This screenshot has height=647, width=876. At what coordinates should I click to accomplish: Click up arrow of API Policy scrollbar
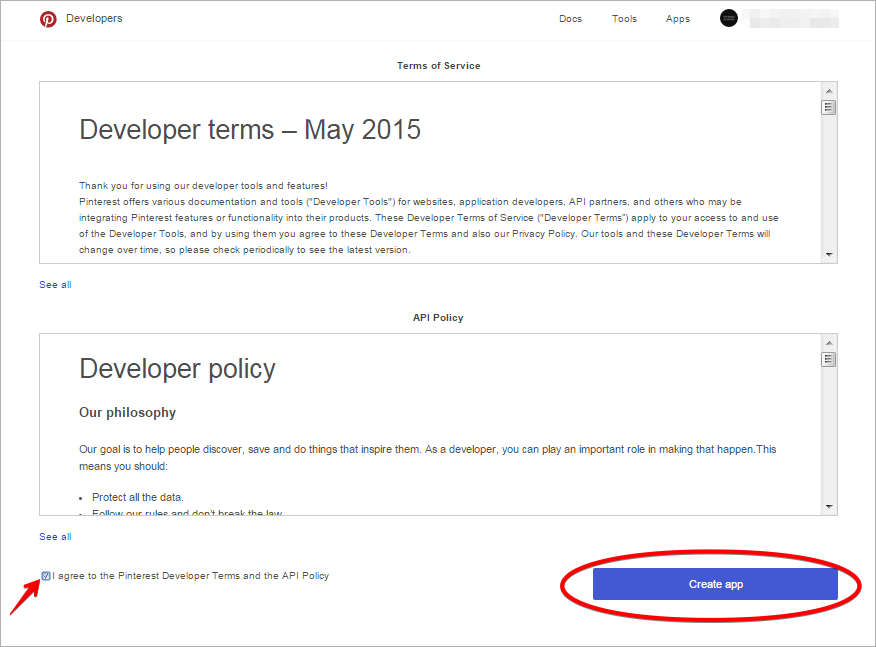pos(829,342)
